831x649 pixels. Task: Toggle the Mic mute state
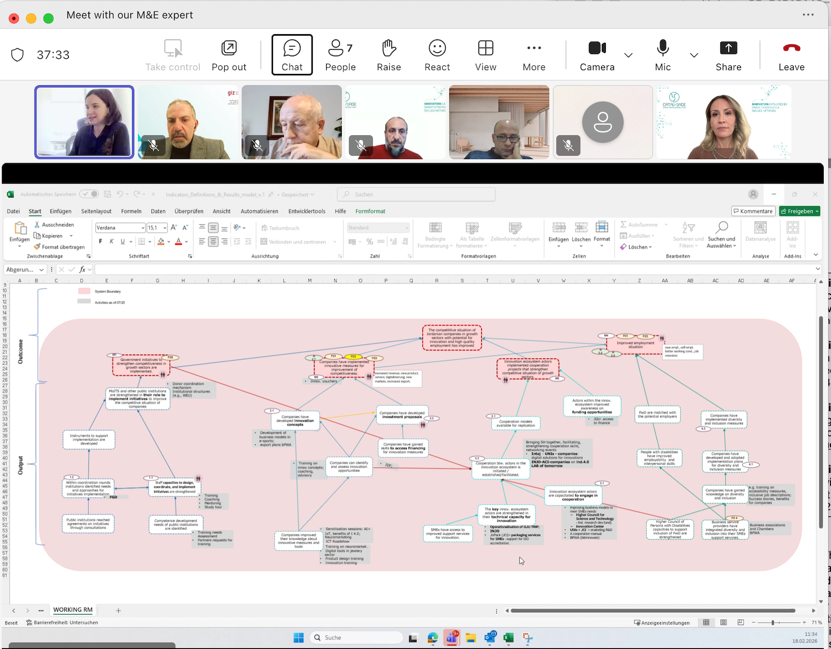662,55
